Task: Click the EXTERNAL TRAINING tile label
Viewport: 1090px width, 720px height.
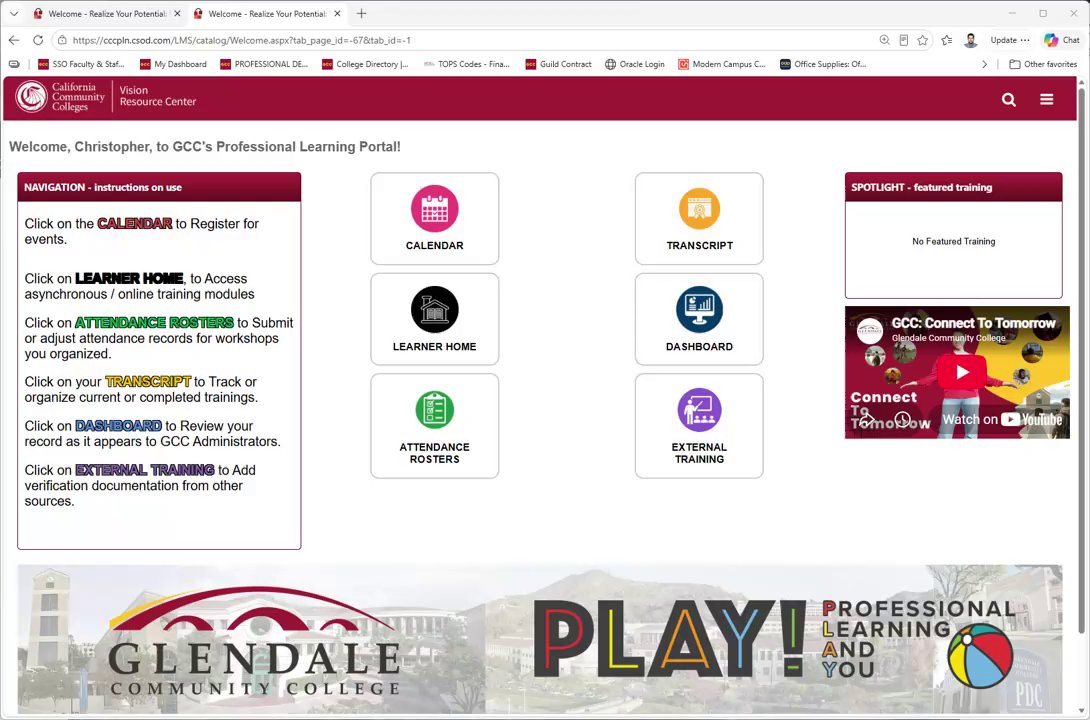Action: [x=699, y=453]
